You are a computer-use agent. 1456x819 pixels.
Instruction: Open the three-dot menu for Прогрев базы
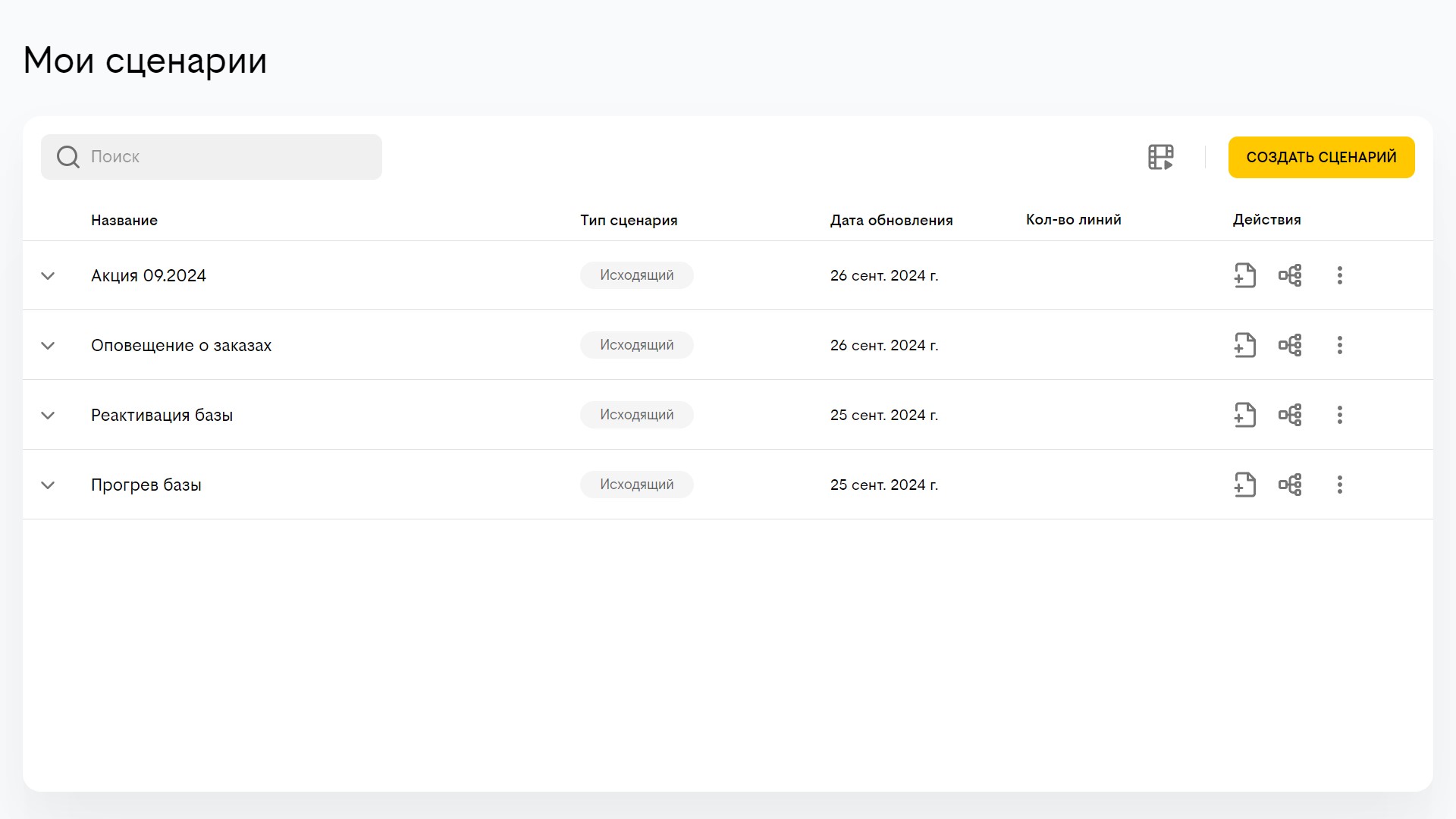point(1340,485)
